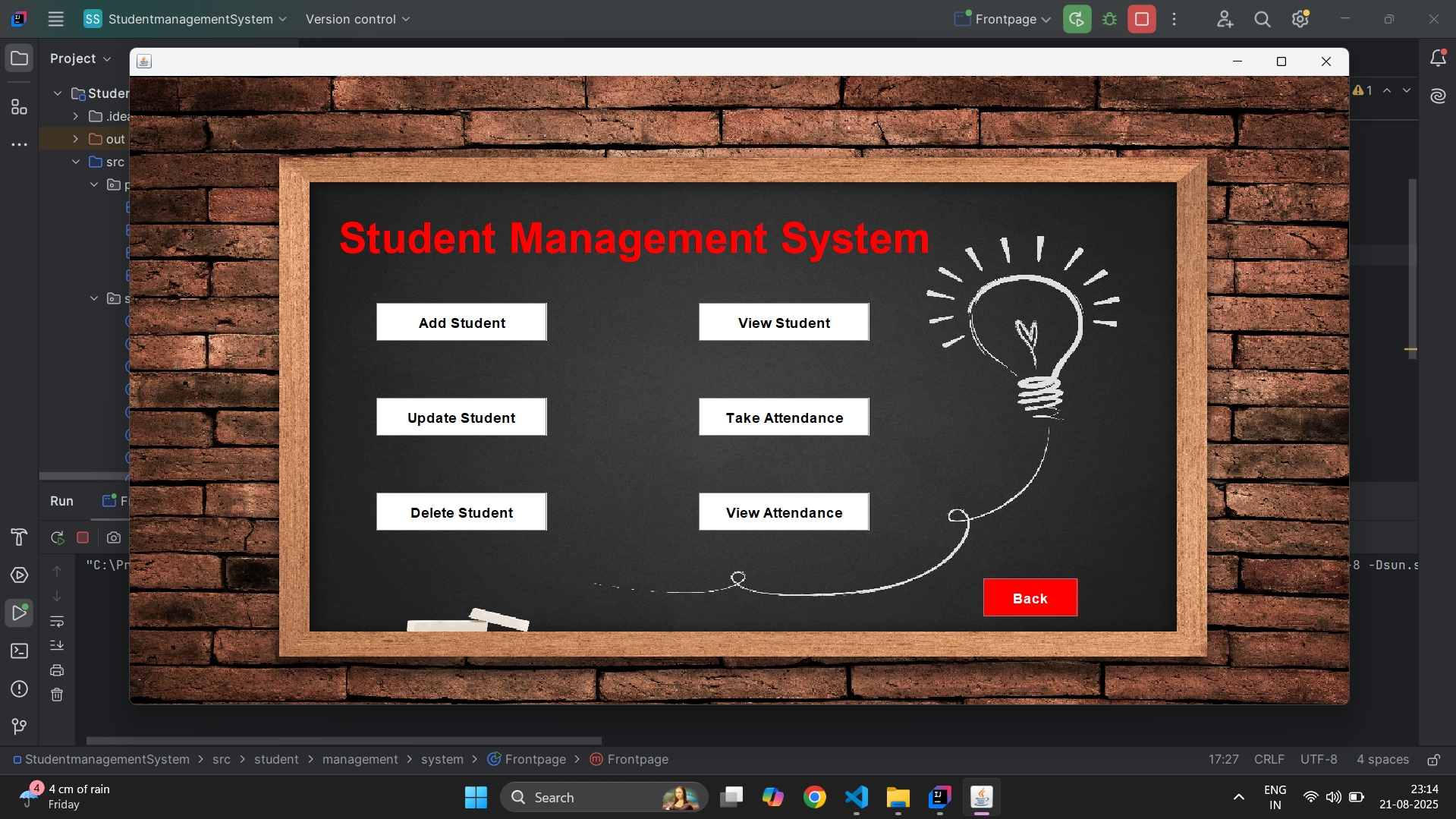This screenshot has height=819, width=1456.
Task: Open the main hamburger menu
Action: 55,19
